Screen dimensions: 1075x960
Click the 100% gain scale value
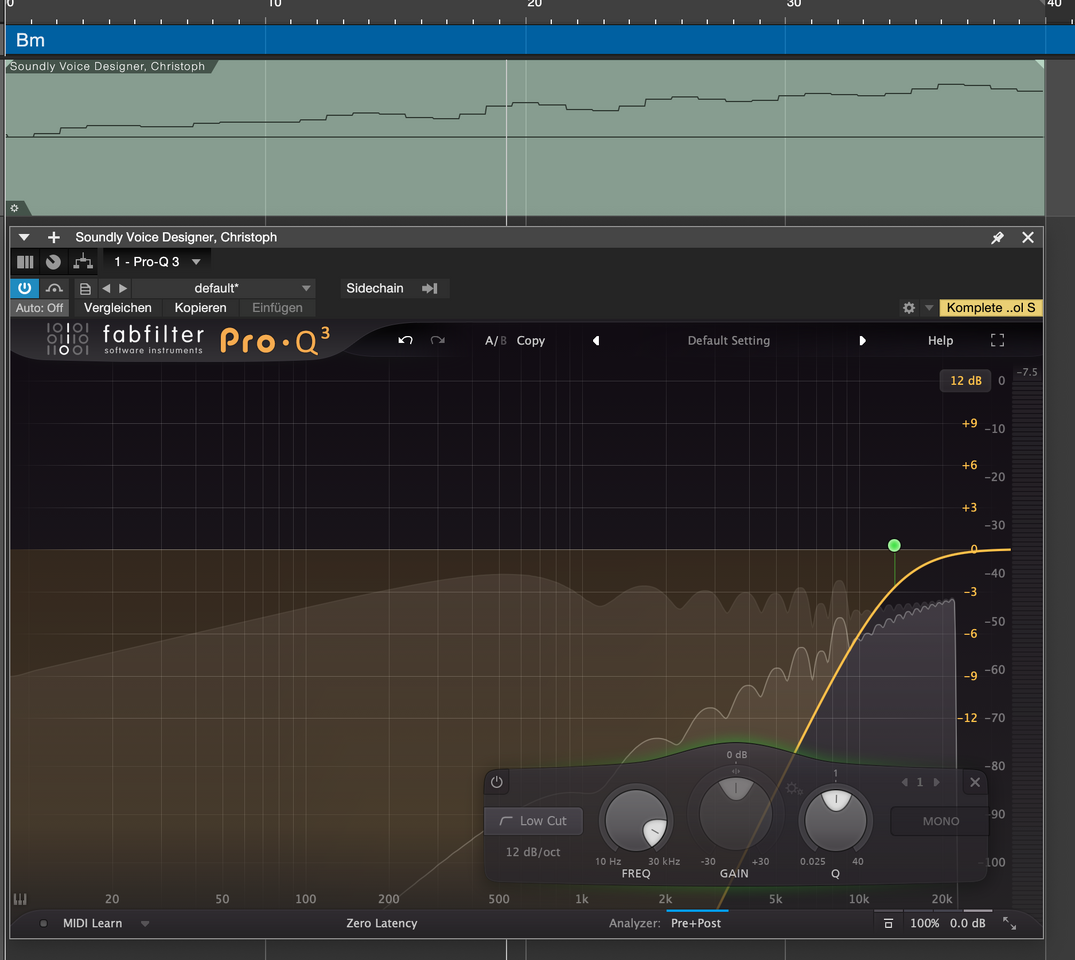924,924
